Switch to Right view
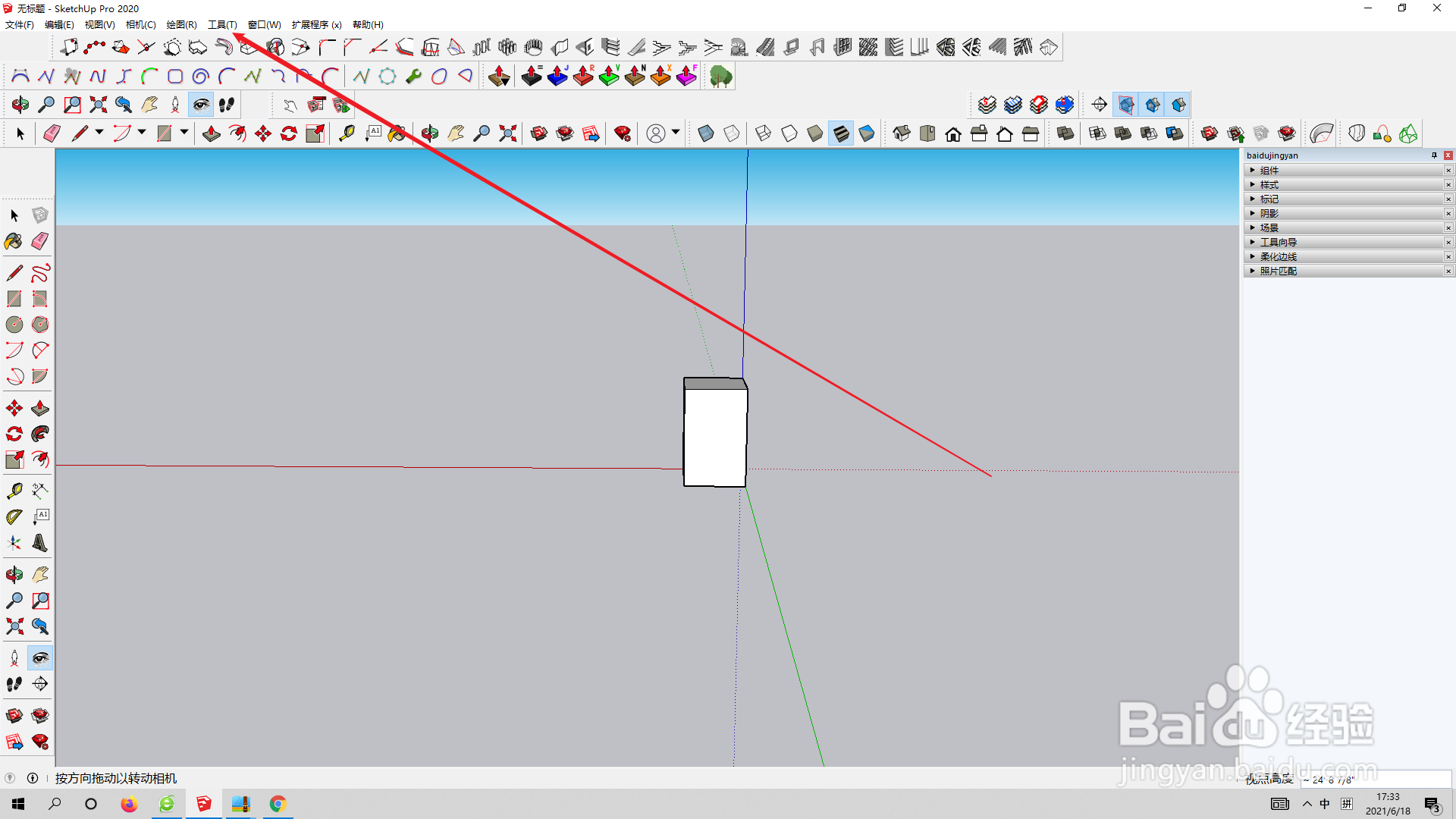 point(979,134)
